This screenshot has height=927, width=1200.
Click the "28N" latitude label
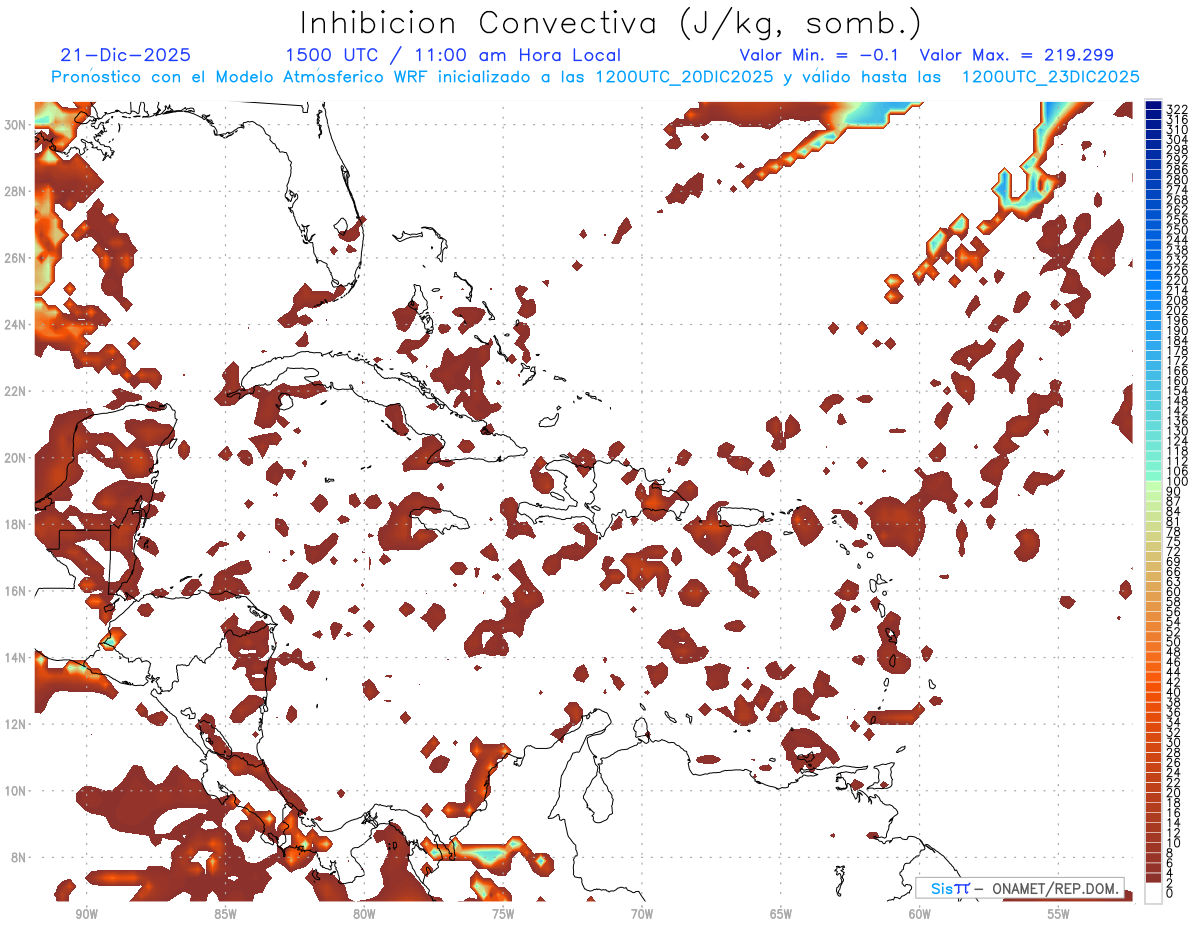pos(15,191)
